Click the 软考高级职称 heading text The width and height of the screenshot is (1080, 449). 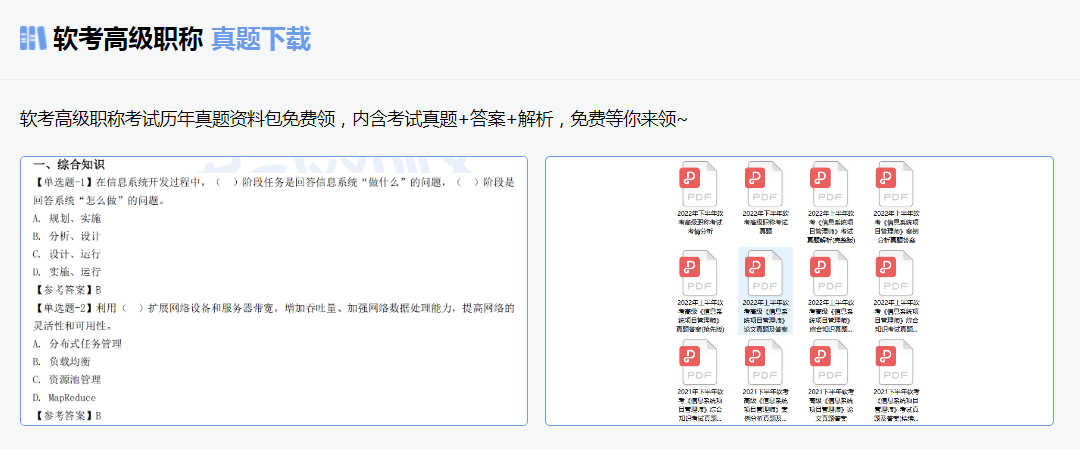click(x=128, y=39)
